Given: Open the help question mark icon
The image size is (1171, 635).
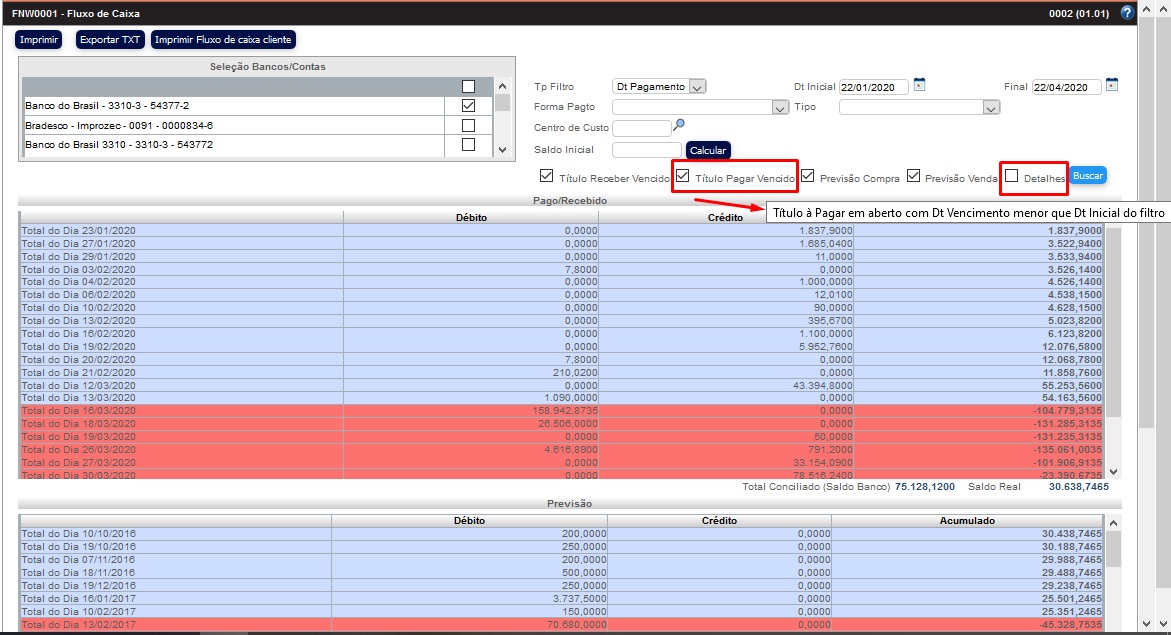Looking at the screenshot, I should [1127, 13].
